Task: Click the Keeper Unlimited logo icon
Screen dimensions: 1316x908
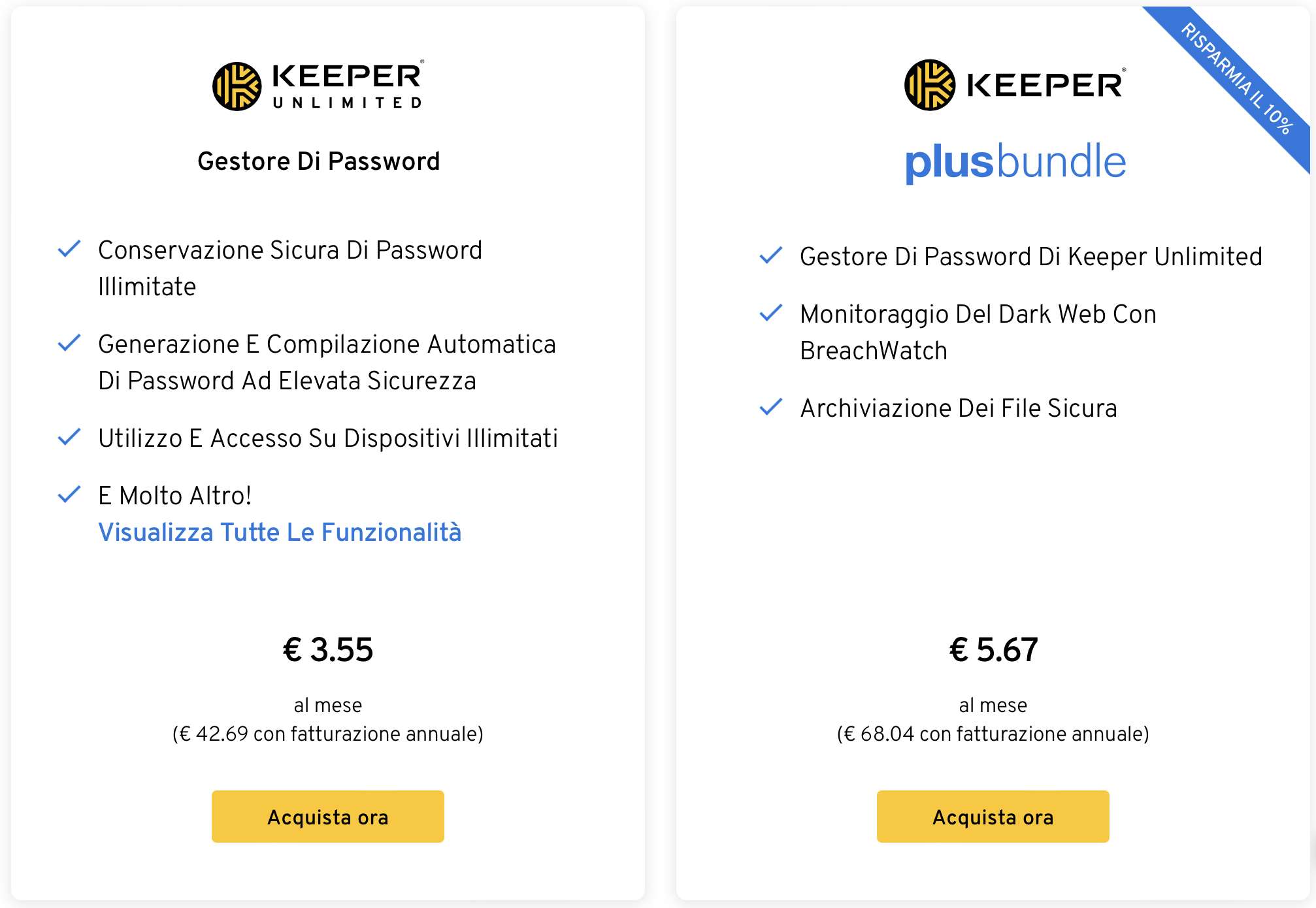Action: pos(237,86)
